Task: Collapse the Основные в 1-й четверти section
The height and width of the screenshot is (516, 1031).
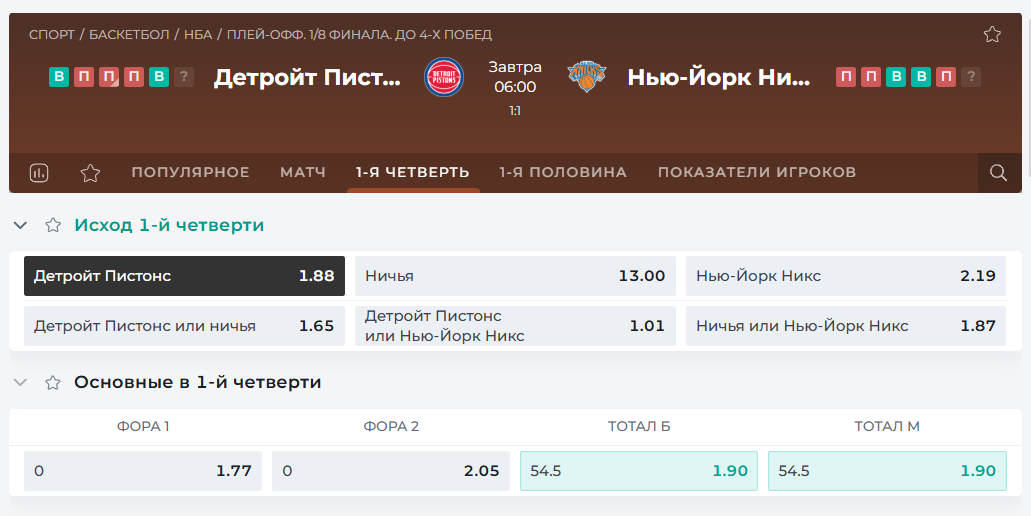Action: [20, 383]
